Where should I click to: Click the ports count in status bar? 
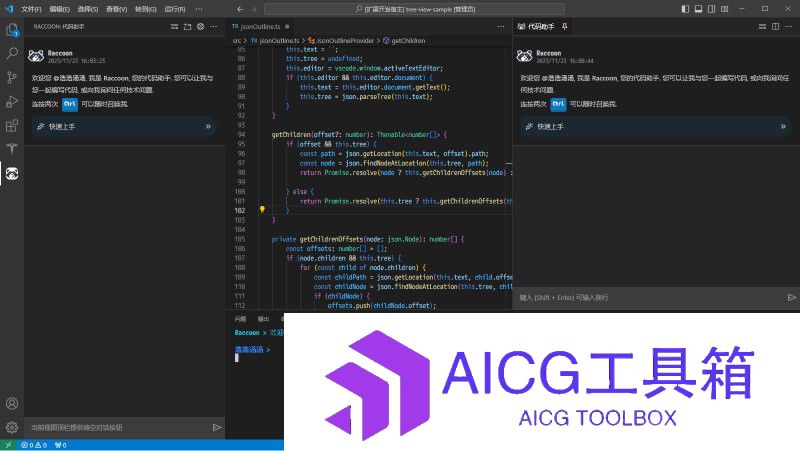(61, 445)
